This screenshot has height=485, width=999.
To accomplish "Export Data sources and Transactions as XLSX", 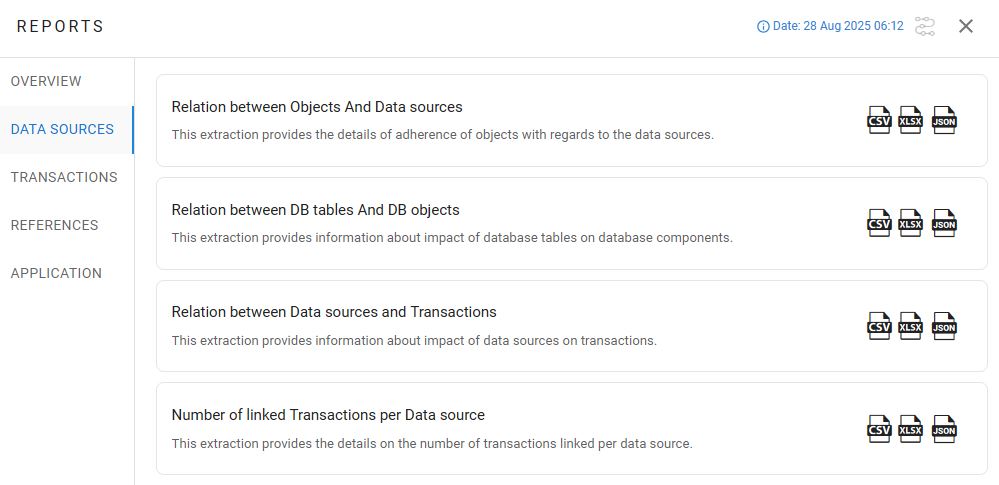I will point(911,326).
